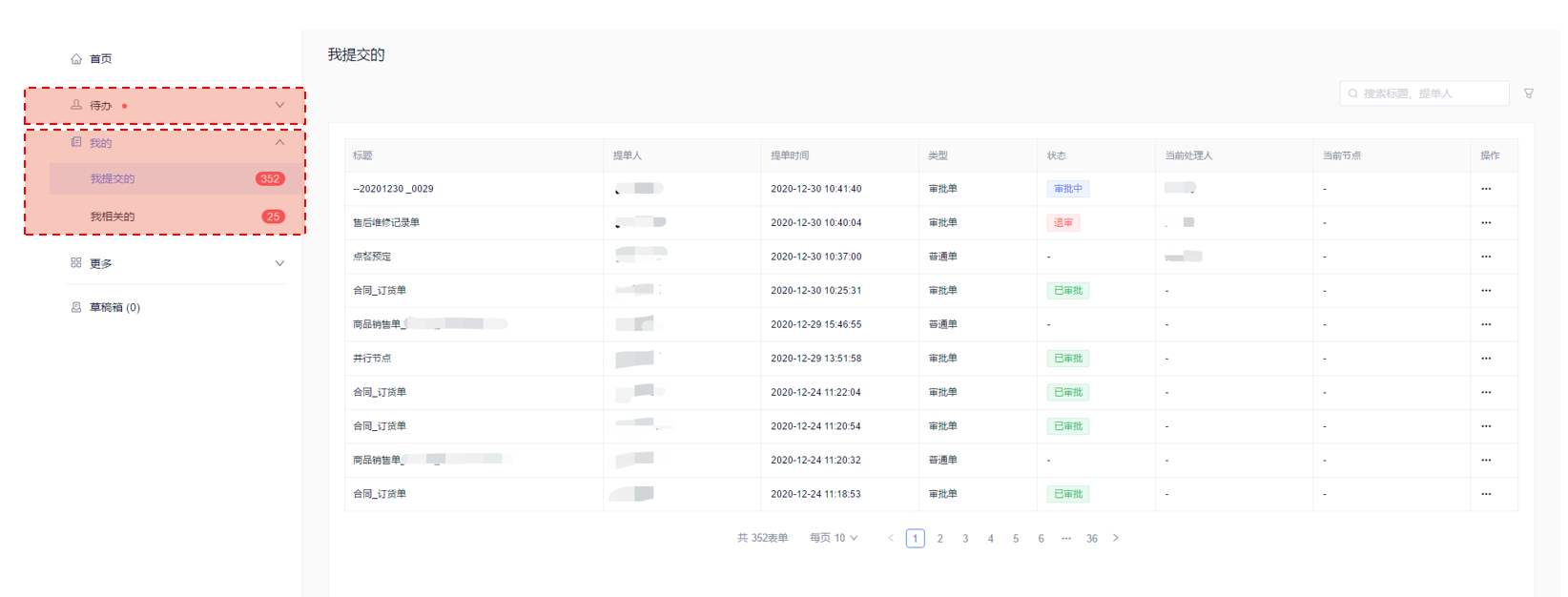Open the filter funnel icon next to search
The width and height of the screenshot is (1568, 597).
click(1529, 93)
